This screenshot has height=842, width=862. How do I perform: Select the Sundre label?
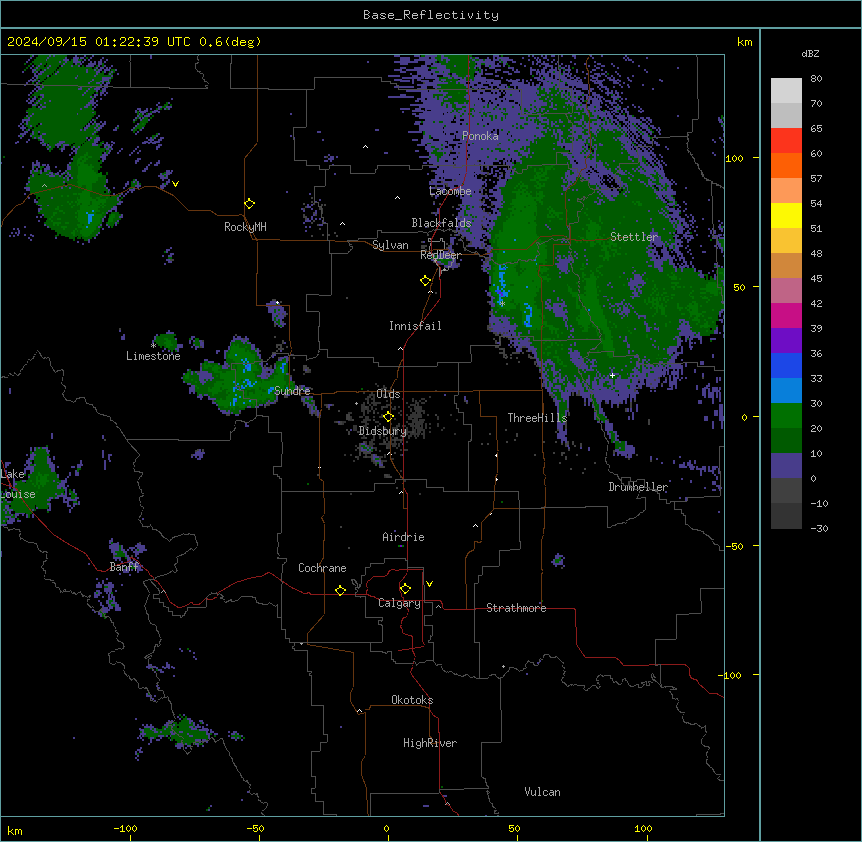click(x=292, y=391)
